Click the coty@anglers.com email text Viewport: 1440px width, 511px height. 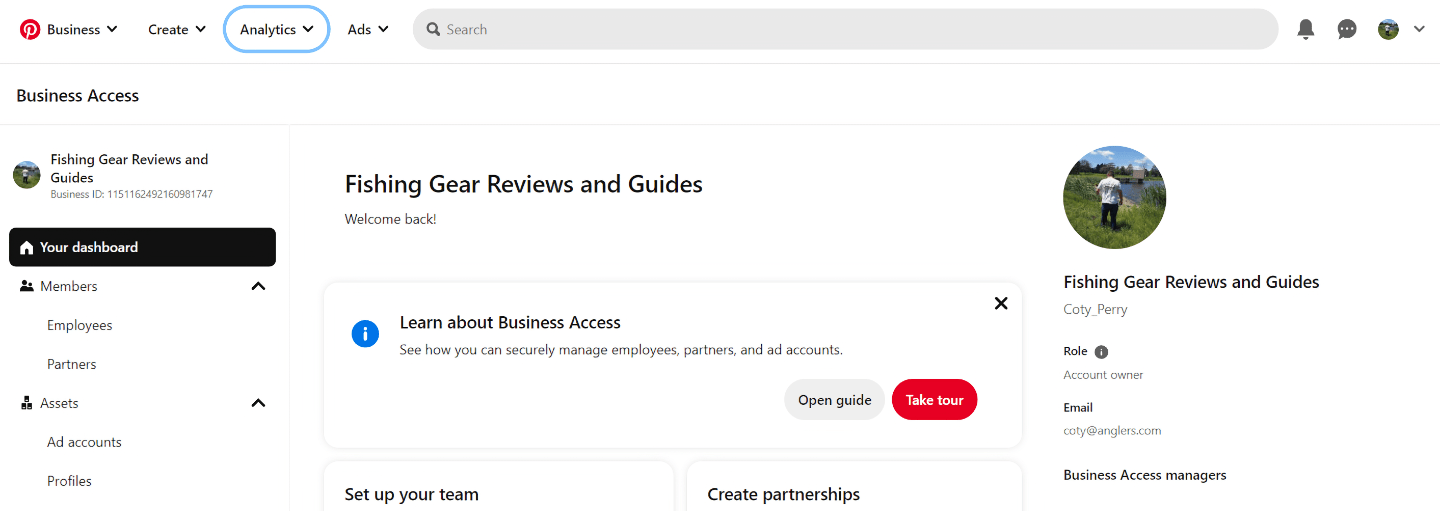(x=1112, y=430)
